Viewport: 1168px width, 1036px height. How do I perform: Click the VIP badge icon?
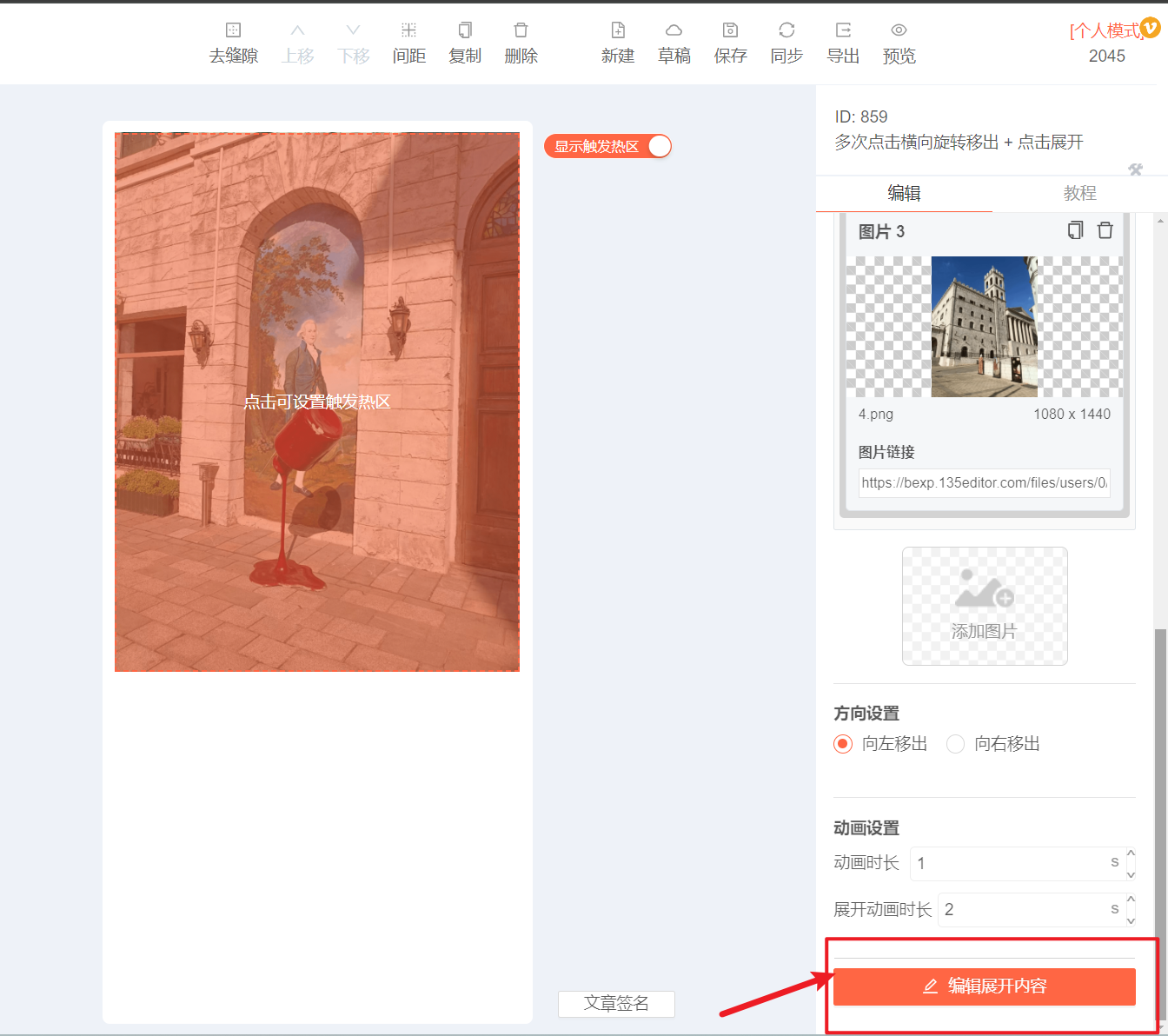pyautogui.click(x=1151, y=28)
